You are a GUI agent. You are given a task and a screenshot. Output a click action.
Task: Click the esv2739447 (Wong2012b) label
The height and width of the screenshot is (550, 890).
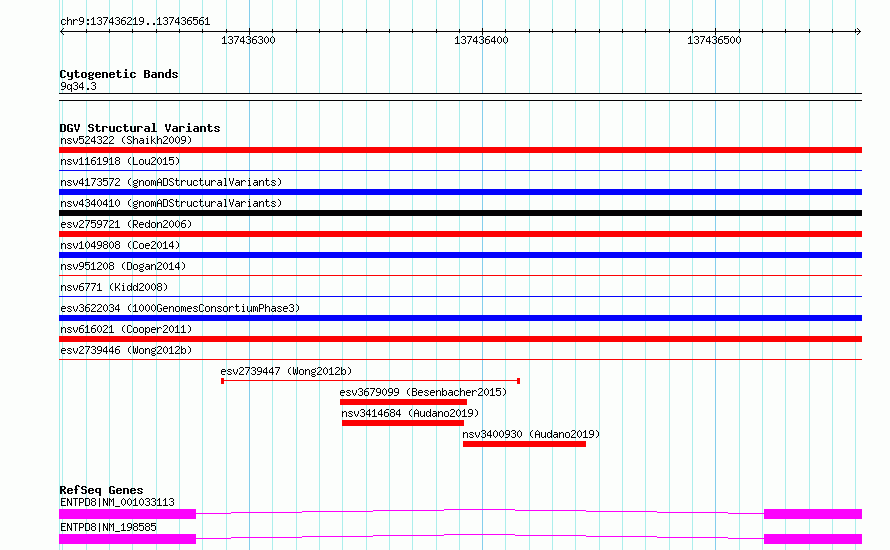coord(286,371)
